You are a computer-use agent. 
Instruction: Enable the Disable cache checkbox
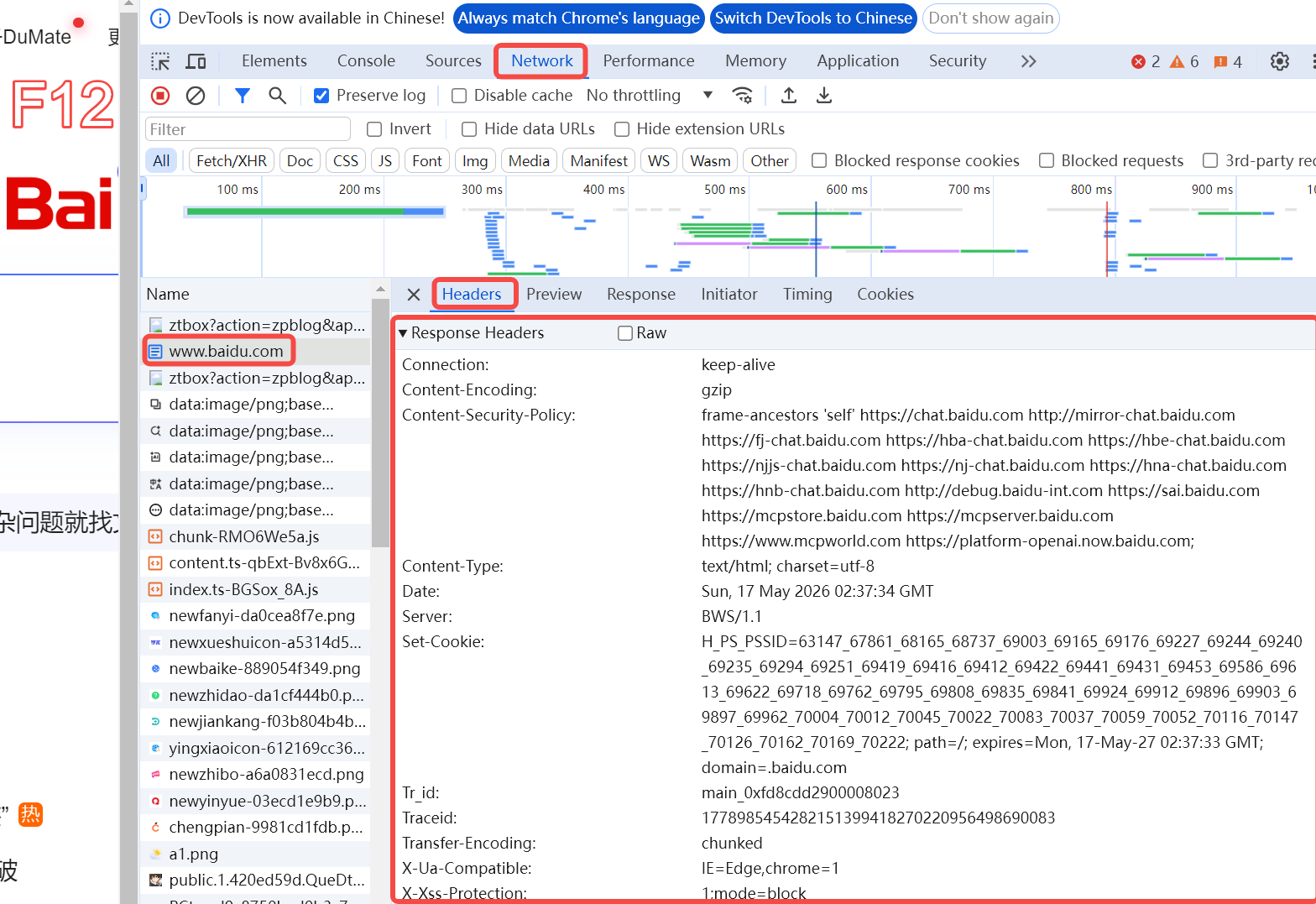click(x=459, y=96)
